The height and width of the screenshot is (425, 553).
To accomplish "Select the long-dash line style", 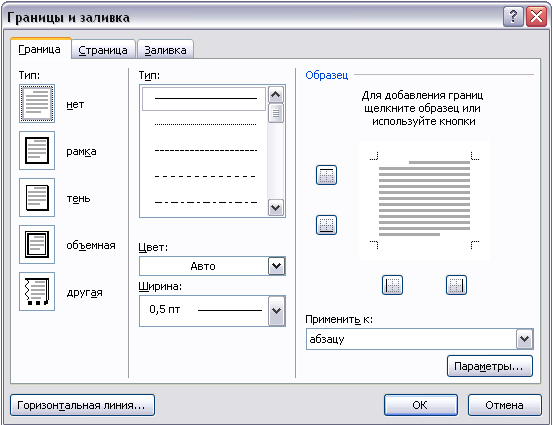I will [206, 176].
